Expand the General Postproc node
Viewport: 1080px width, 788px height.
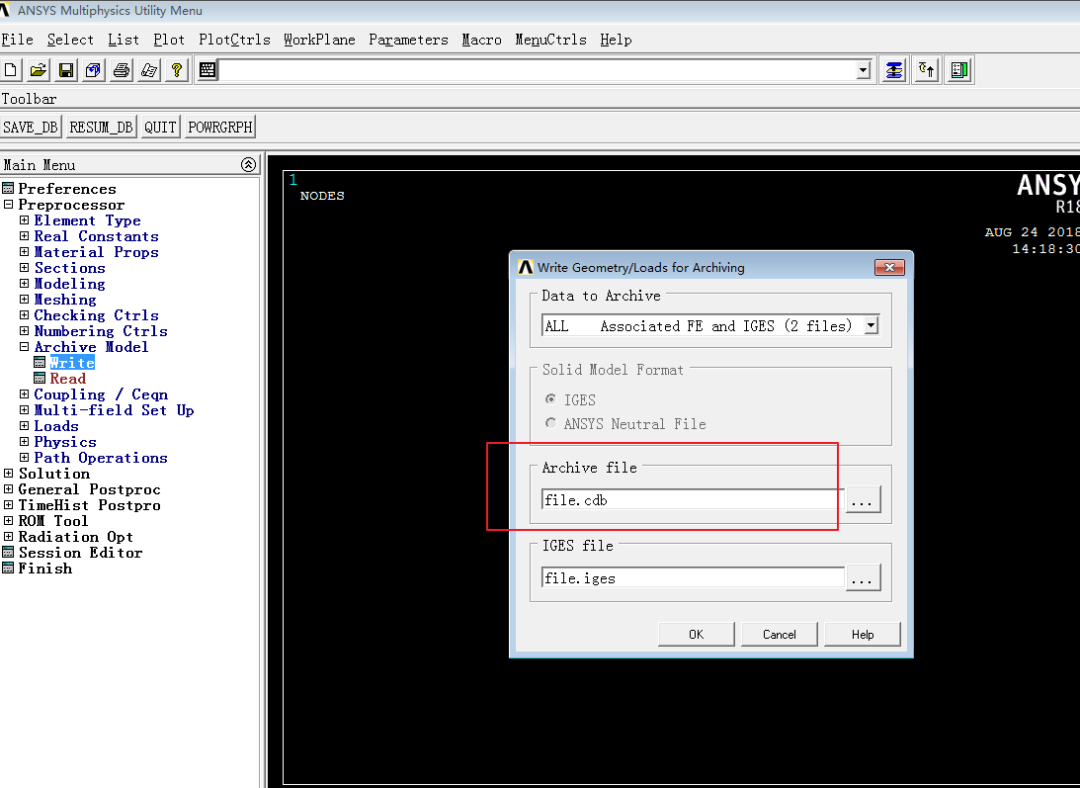8,489
